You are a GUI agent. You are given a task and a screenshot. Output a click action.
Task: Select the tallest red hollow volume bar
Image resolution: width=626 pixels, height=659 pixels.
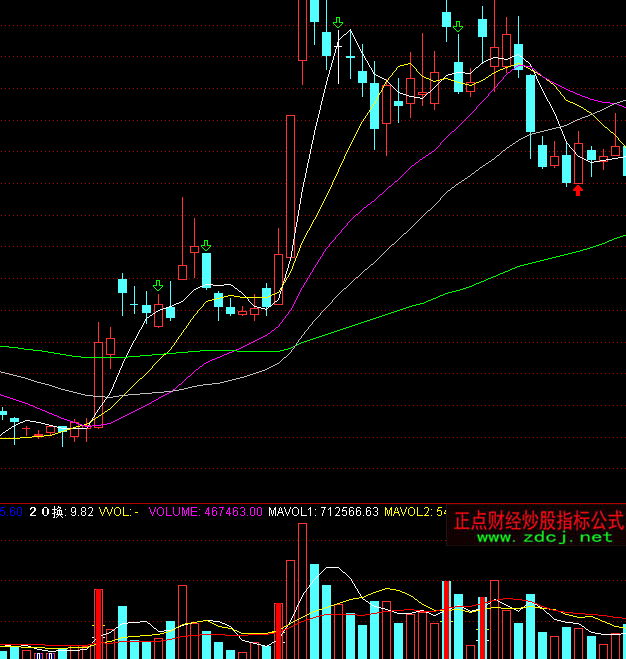(x=302, y=590)
